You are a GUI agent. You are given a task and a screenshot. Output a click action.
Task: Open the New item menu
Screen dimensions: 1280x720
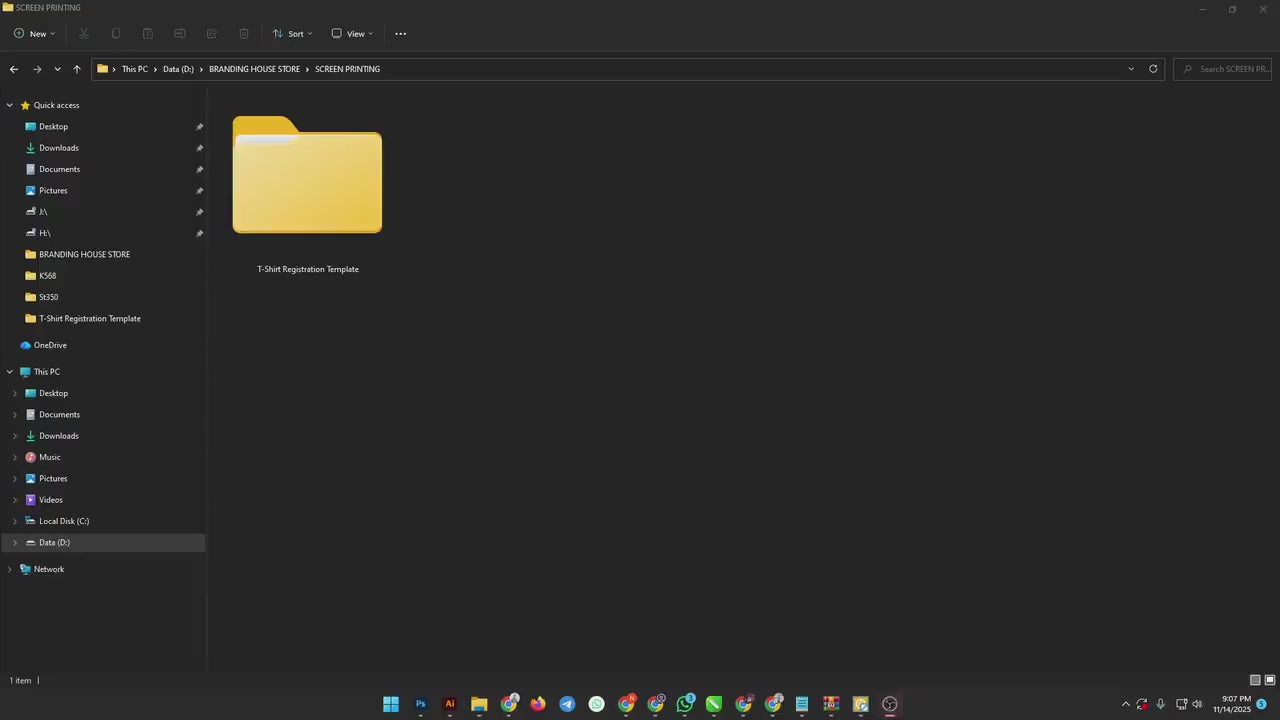tap(35, 34)
